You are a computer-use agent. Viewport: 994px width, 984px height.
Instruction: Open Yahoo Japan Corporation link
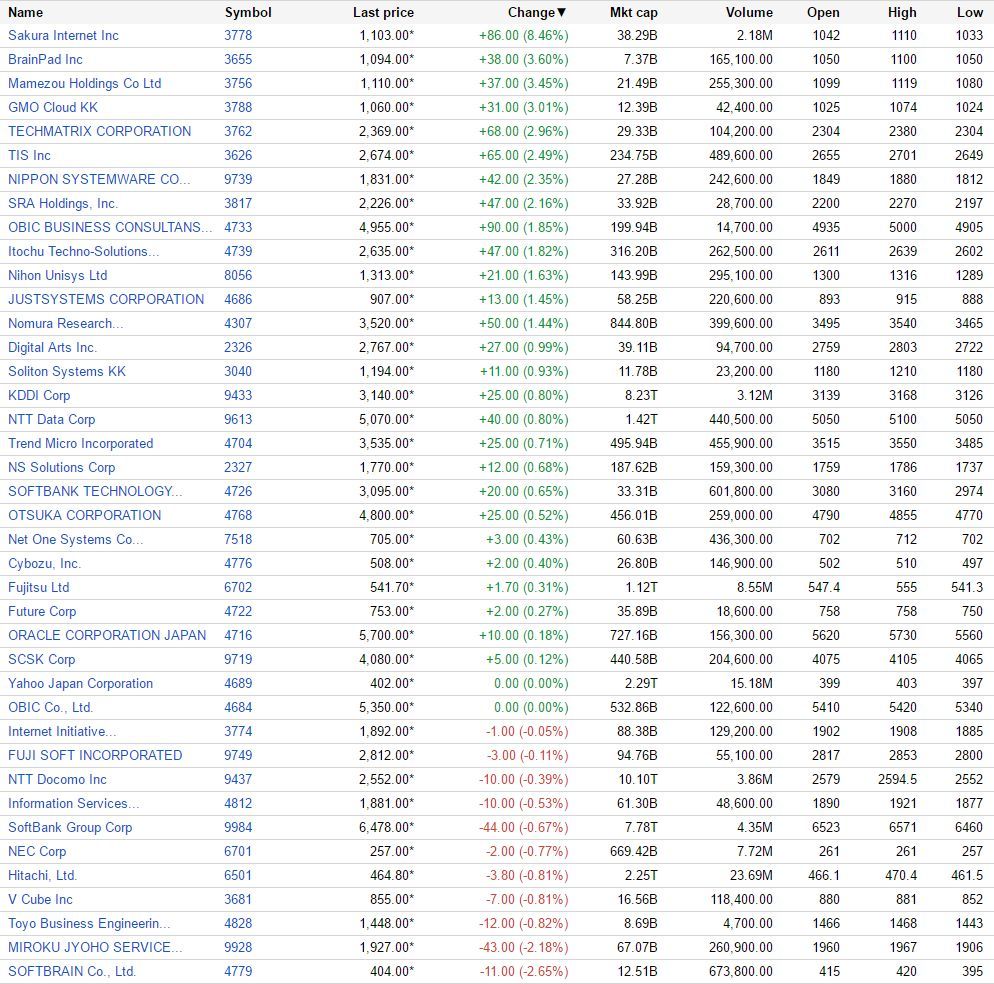[81, 683]
